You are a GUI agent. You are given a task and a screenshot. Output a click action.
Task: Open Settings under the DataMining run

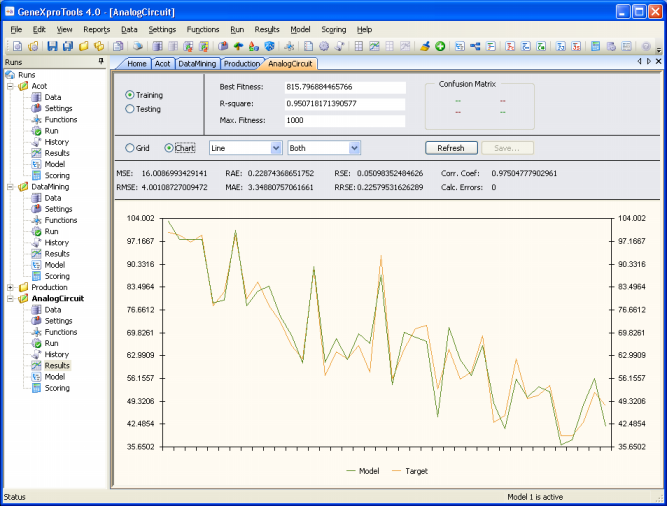coord(58,209)
